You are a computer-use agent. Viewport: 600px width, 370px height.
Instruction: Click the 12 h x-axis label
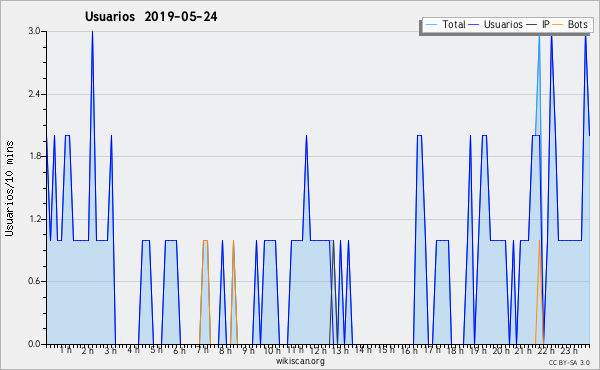(x=318, y=351)
